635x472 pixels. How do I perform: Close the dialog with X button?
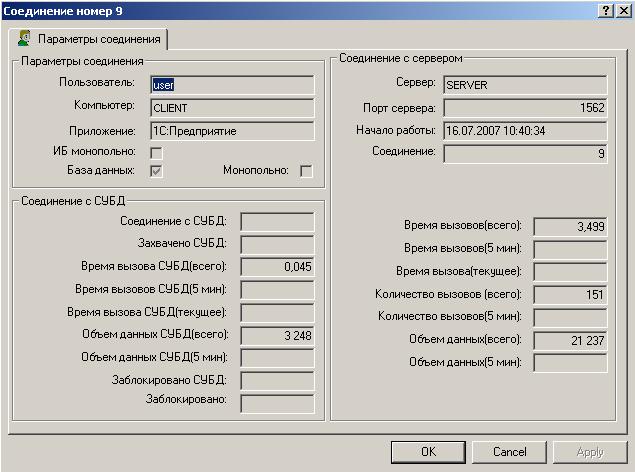tap(623, 9)
